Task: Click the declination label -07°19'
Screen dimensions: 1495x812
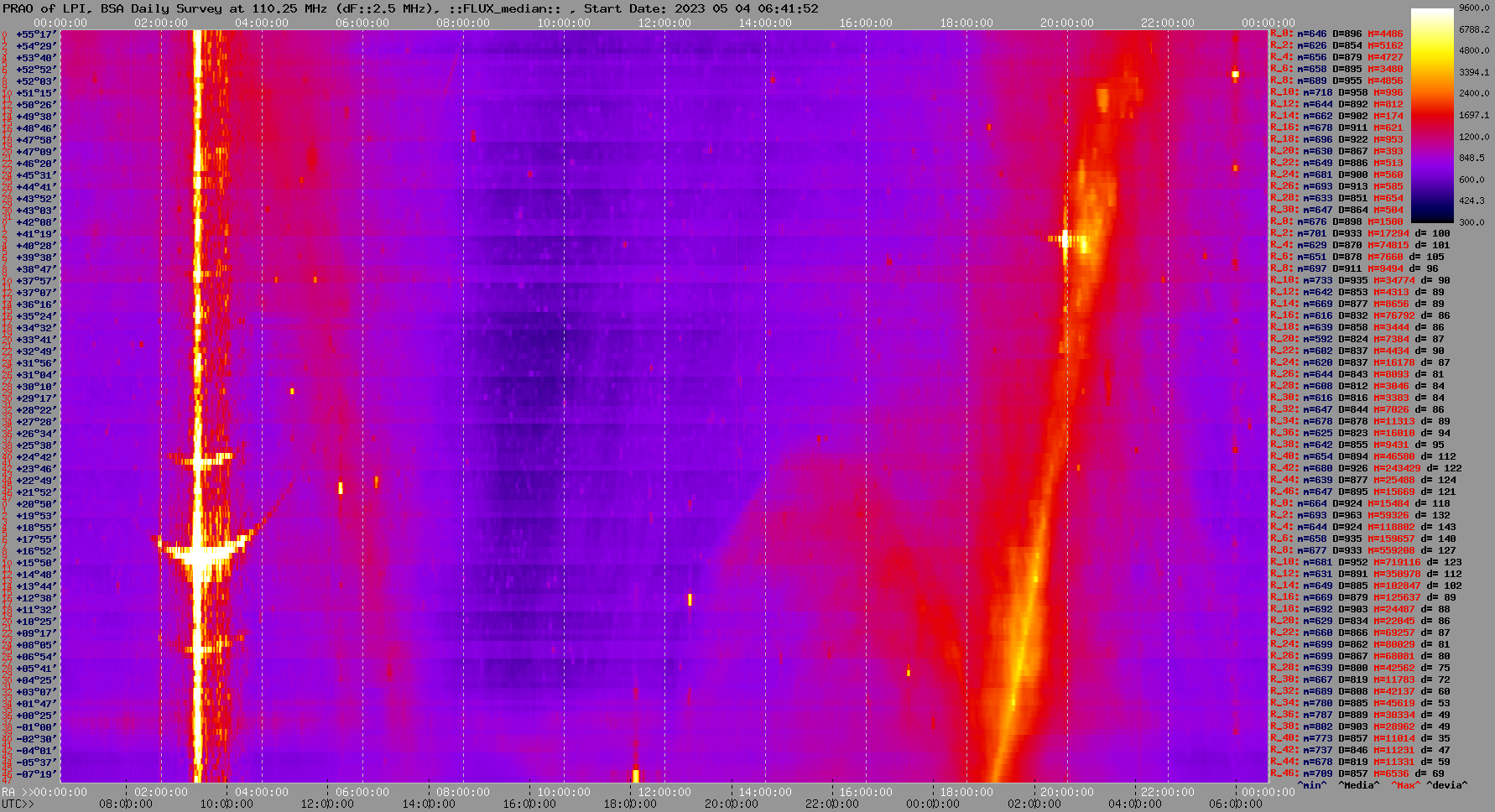Action: [36, 774]
